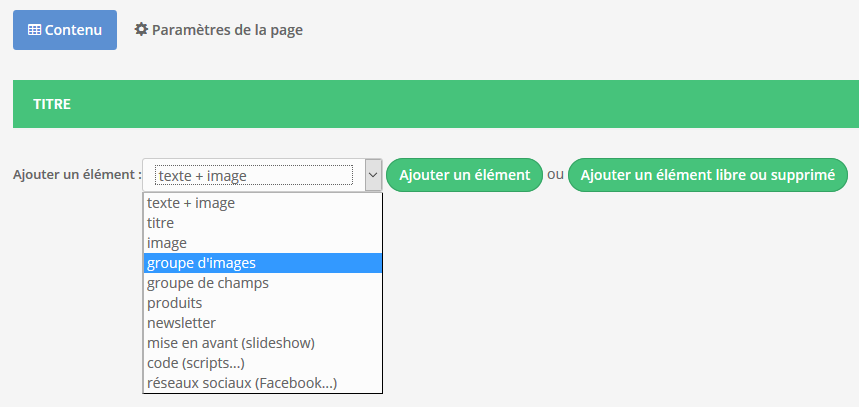Click the green 'Ajouter un élément' button

click(465, 175)
